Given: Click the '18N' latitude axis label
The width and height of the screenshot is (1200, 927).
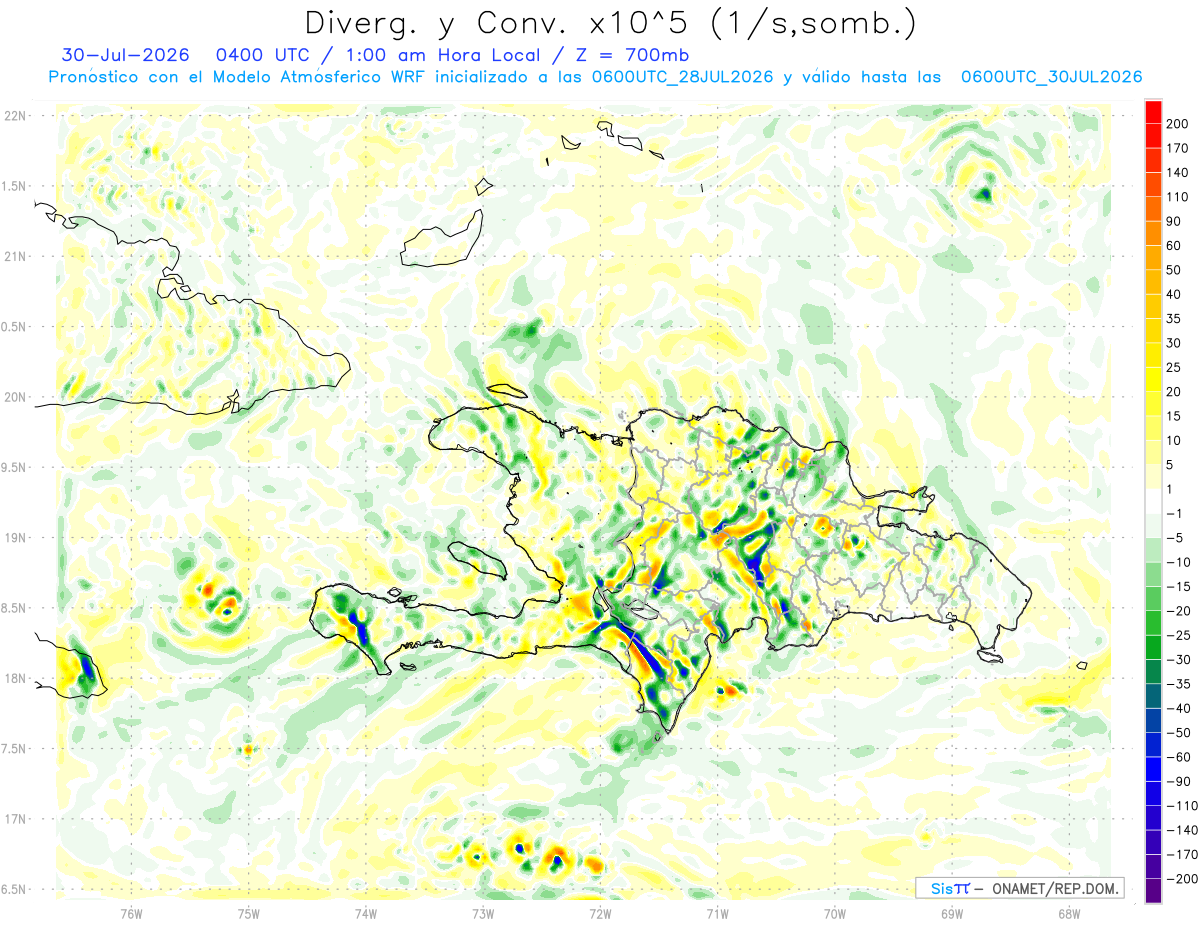Looking at the screenshot, I should (15, 679).
